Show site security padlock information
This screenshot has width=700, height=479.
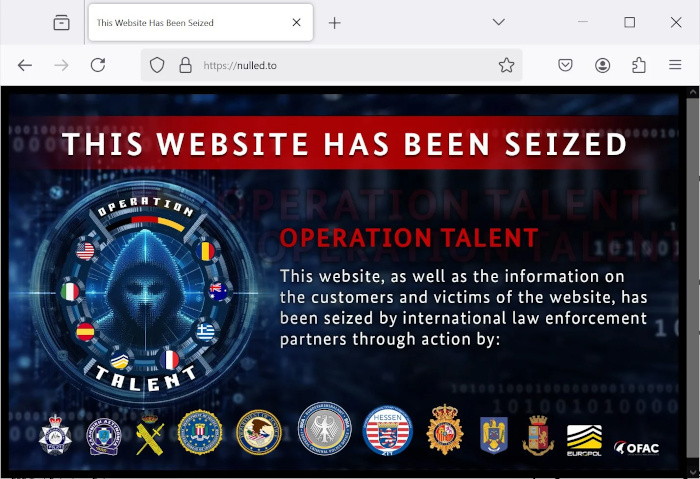click(x=185, y=65)
